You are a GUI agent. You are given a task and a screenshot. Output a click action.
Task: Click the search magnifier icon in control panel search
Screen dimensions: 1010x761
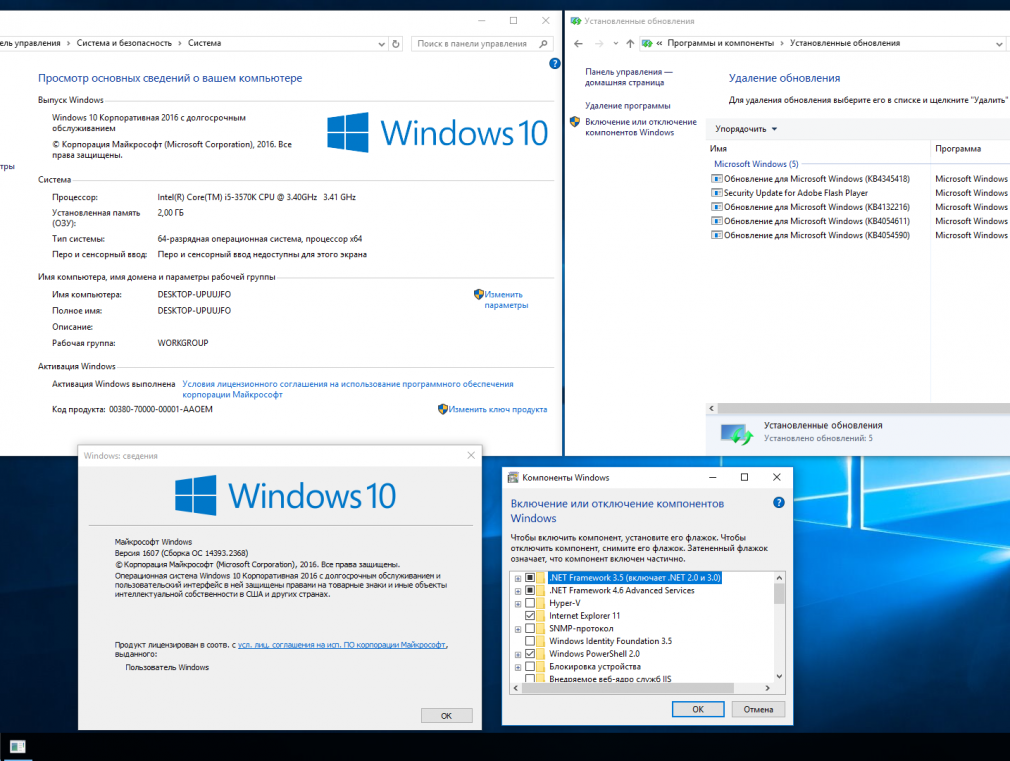click(x=543, y=44)
